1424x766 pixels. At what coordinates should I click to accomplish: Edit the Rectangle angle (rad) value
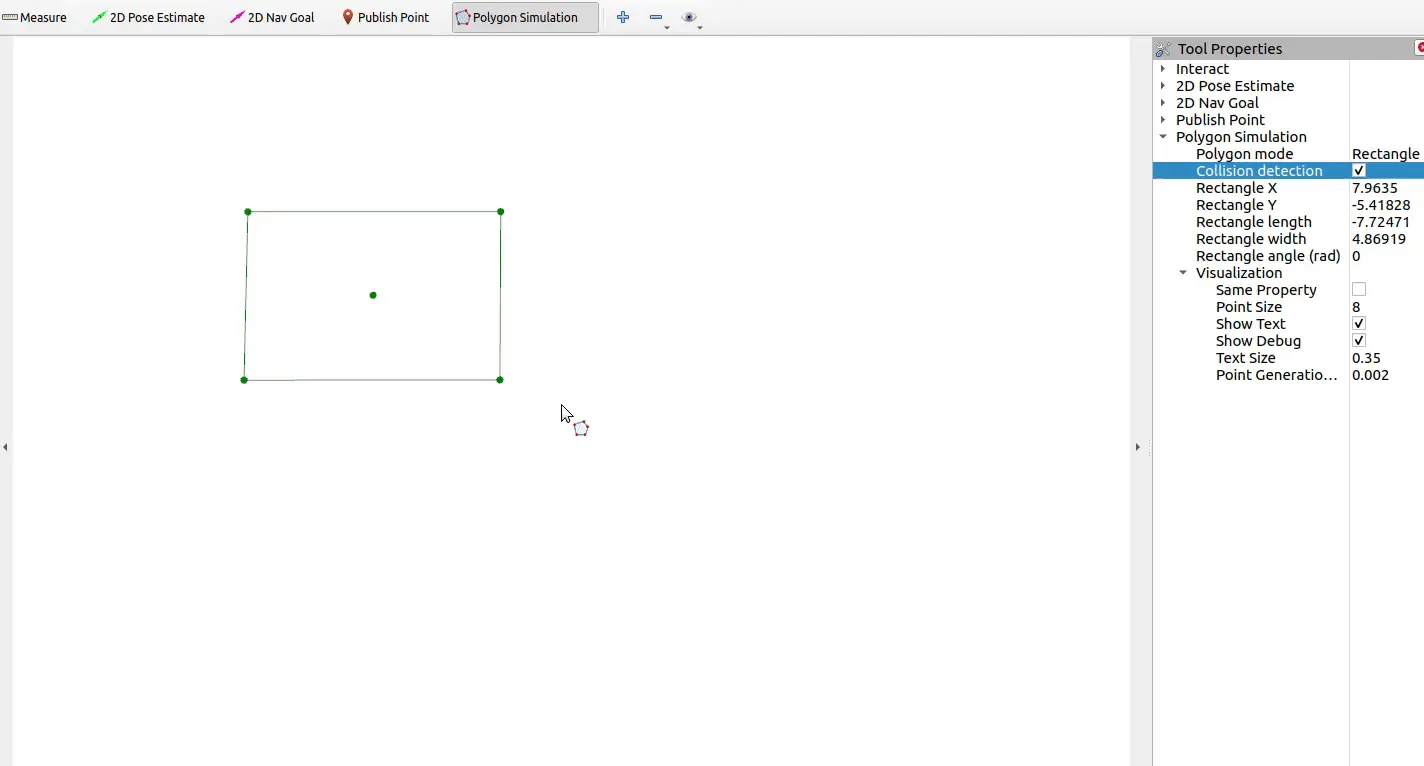1387,256
